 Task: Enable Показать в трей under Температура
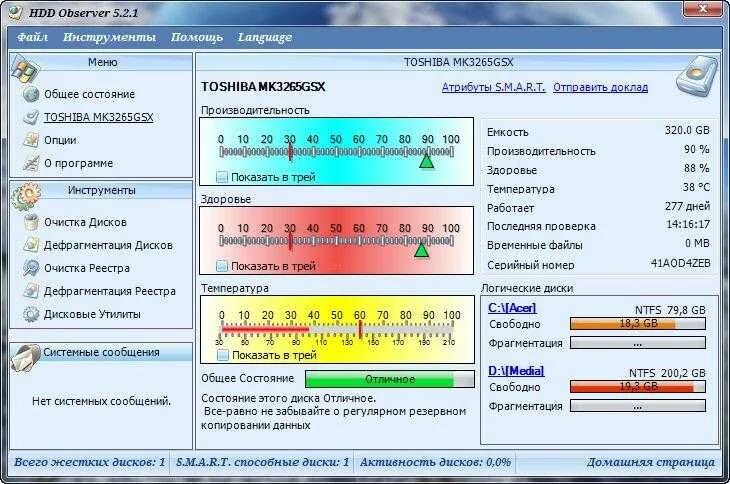(x=223, y=355)
